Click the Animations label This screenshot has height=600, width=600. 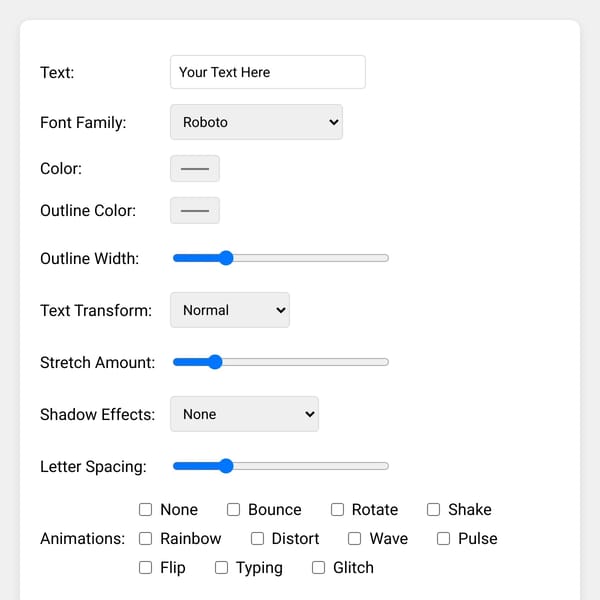(83, 538)
